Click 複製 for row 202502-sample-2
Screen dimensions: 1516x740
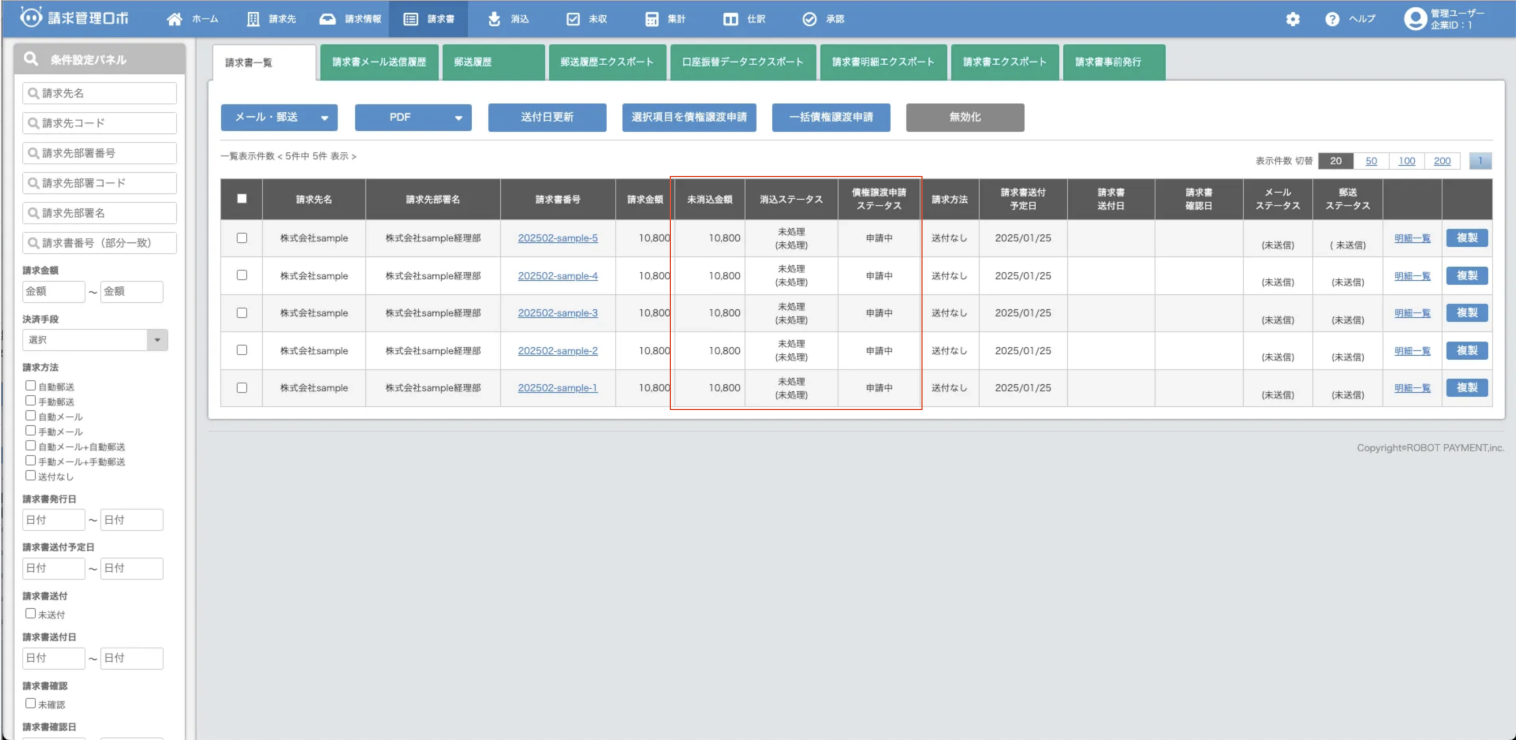pyautogui.click(x=1467, y=350)
